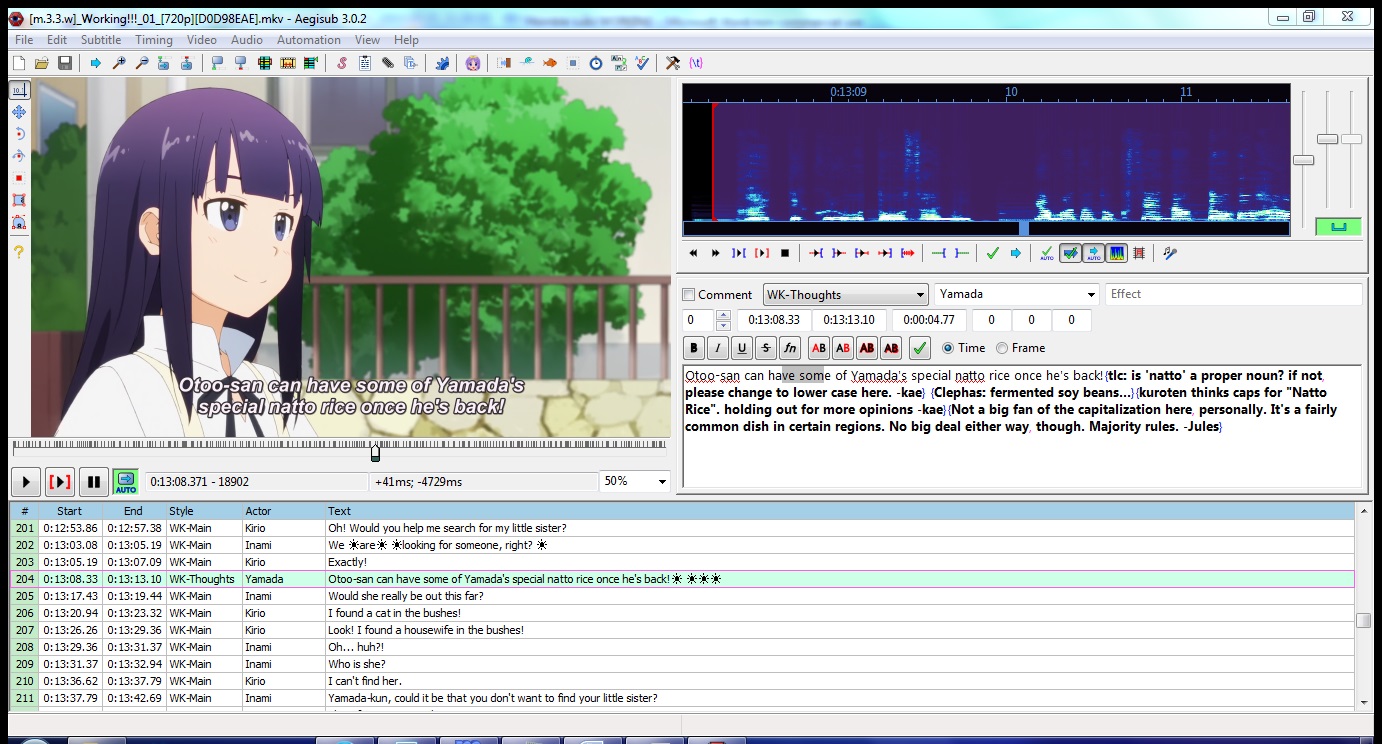Increase layer number with up stepper
Viewport: 1382px width, 744px height.
[723, 316]
